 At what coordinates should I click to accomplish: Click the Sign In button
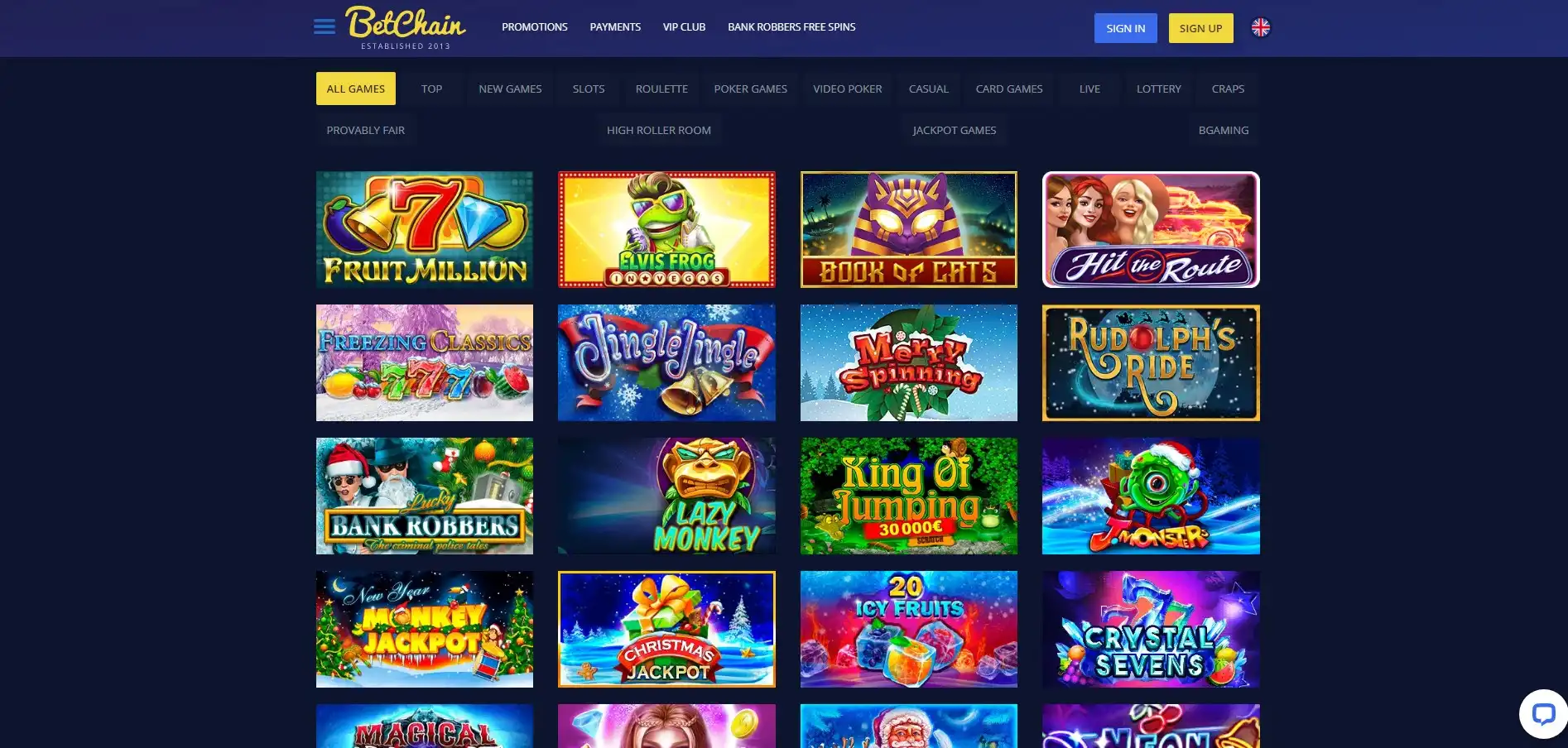coord(1125,28)
